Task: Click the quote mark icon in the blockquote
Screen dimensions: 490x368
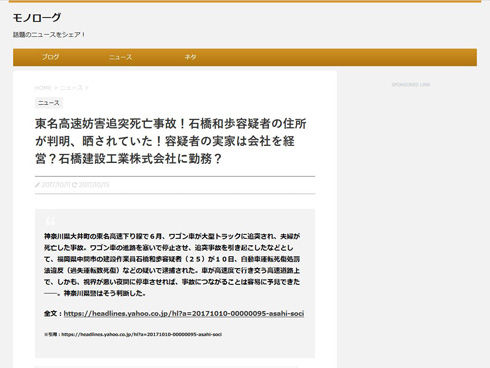Action: point(50,220)
